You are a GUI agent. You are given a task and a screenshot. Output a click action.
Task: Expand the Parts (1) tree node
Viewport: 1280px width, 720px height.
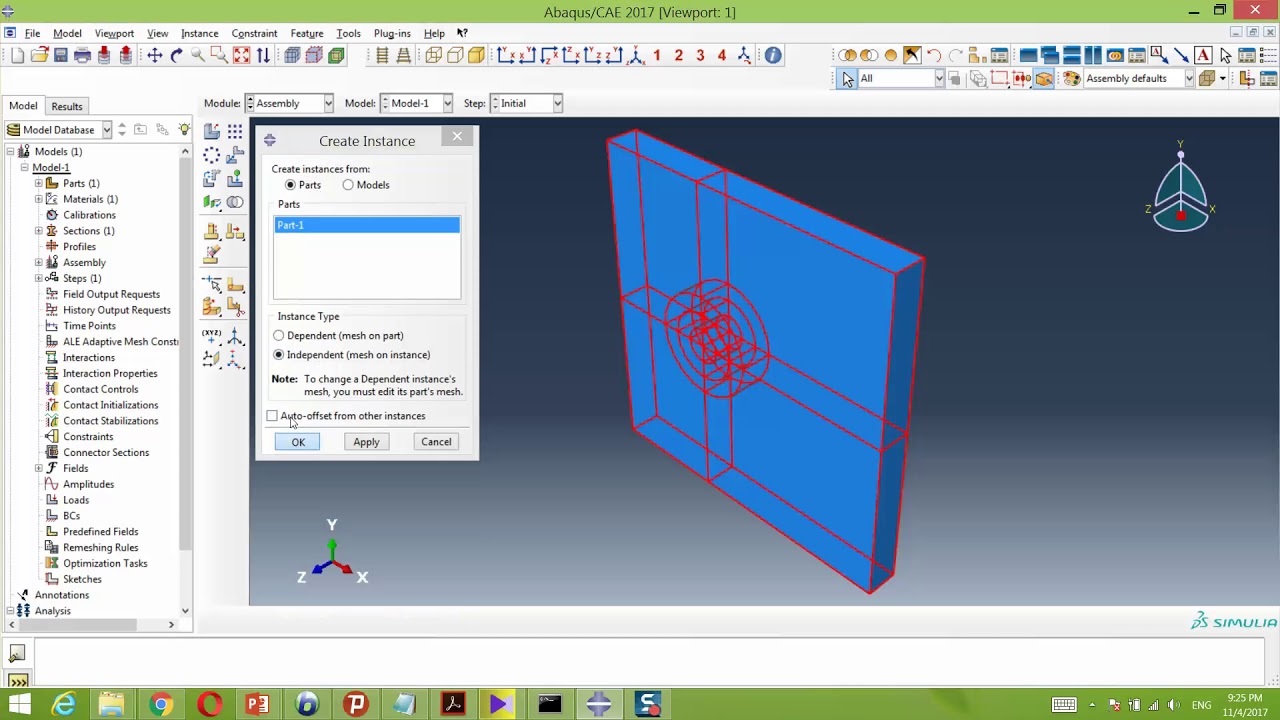pyautogui.click(x=39, y=183)
